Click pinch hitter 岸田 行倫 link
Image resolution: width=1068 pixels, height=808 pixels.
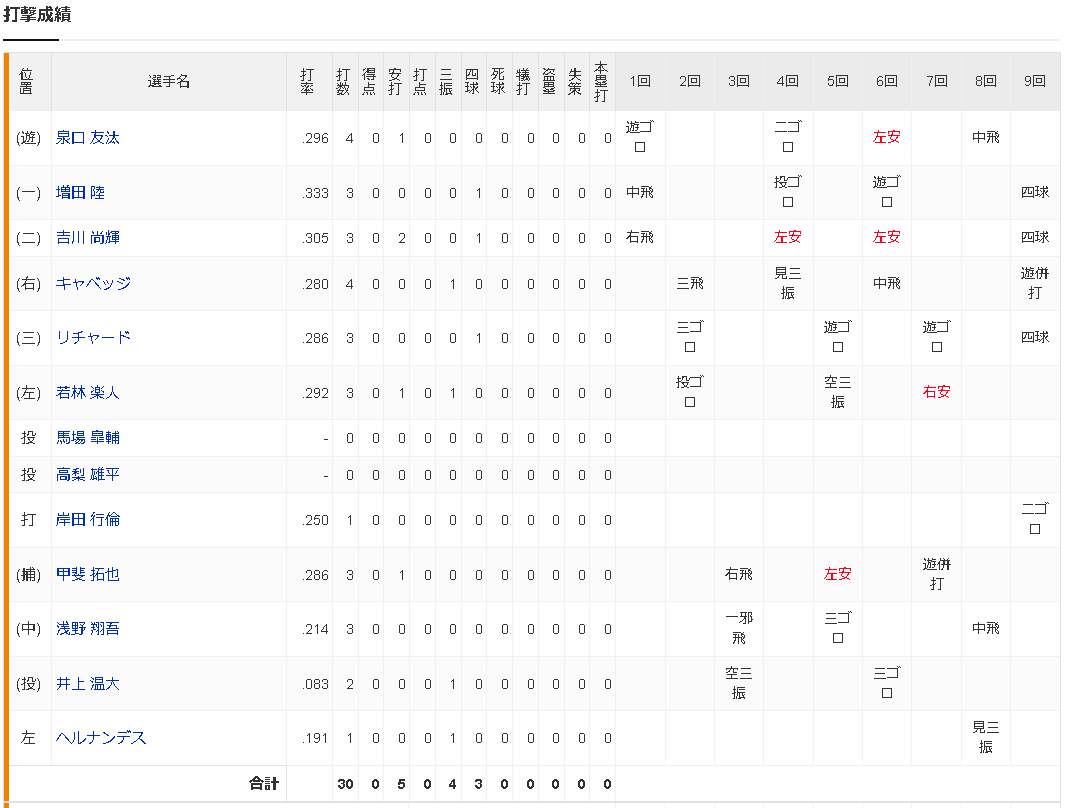point(88,520)
